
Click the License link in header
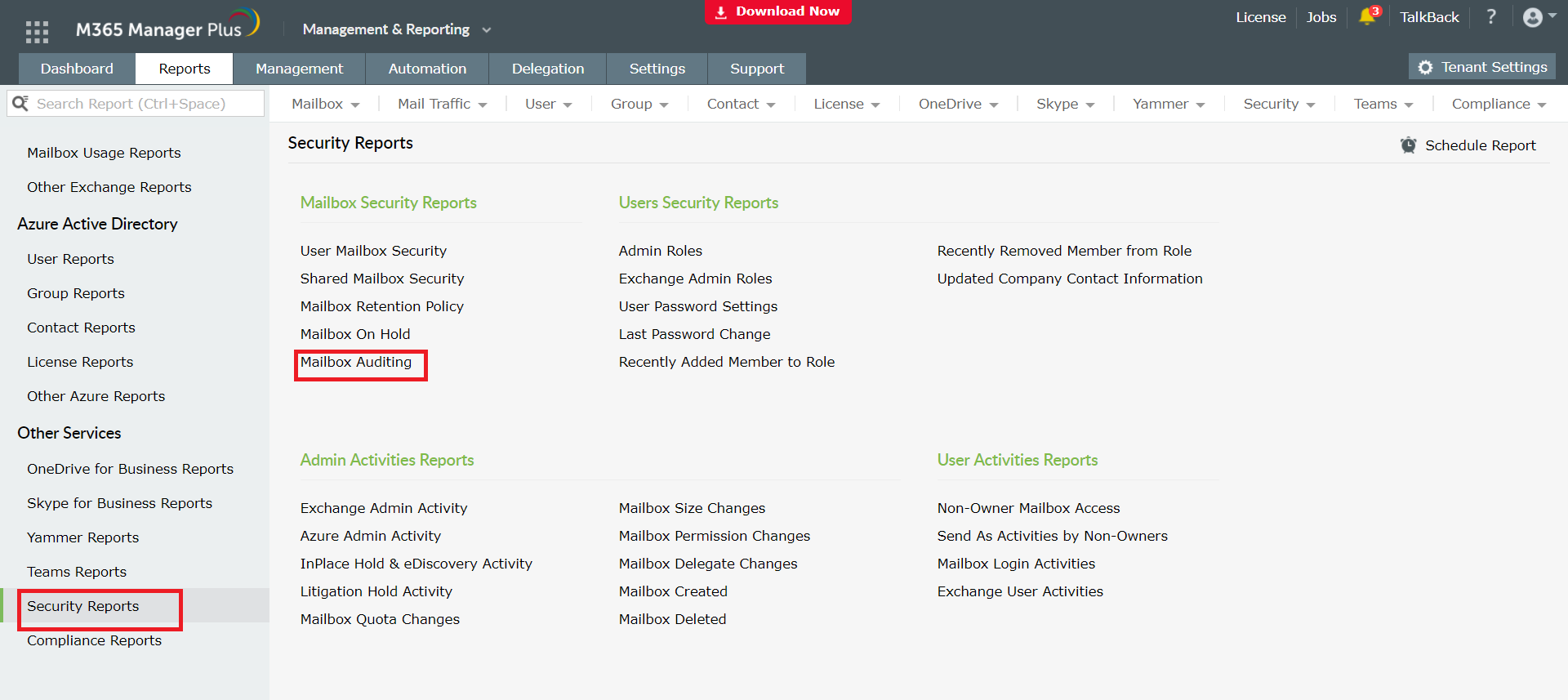(1261, 17)
